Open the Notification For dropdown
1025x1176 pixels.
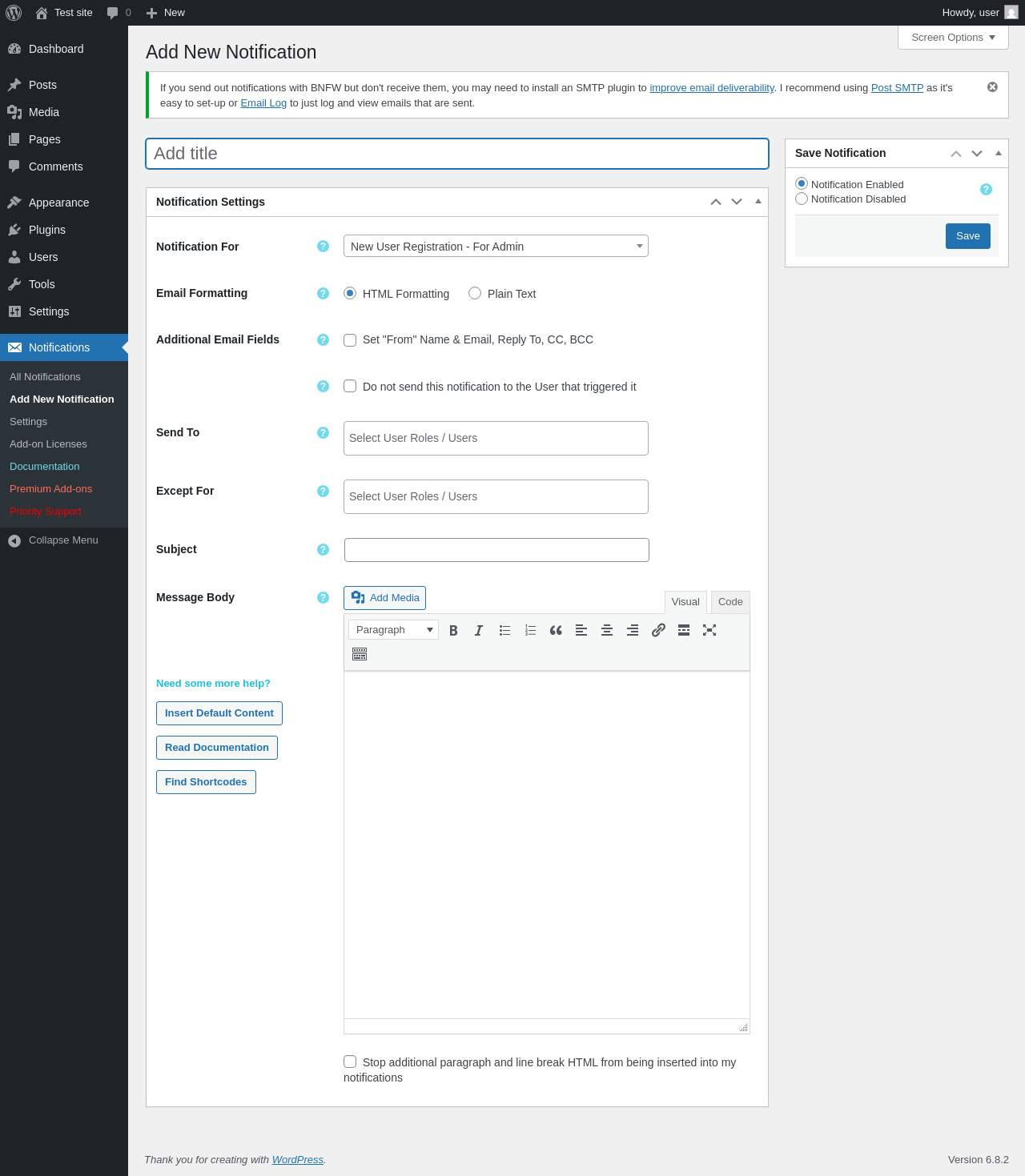[x=496, y=246]
